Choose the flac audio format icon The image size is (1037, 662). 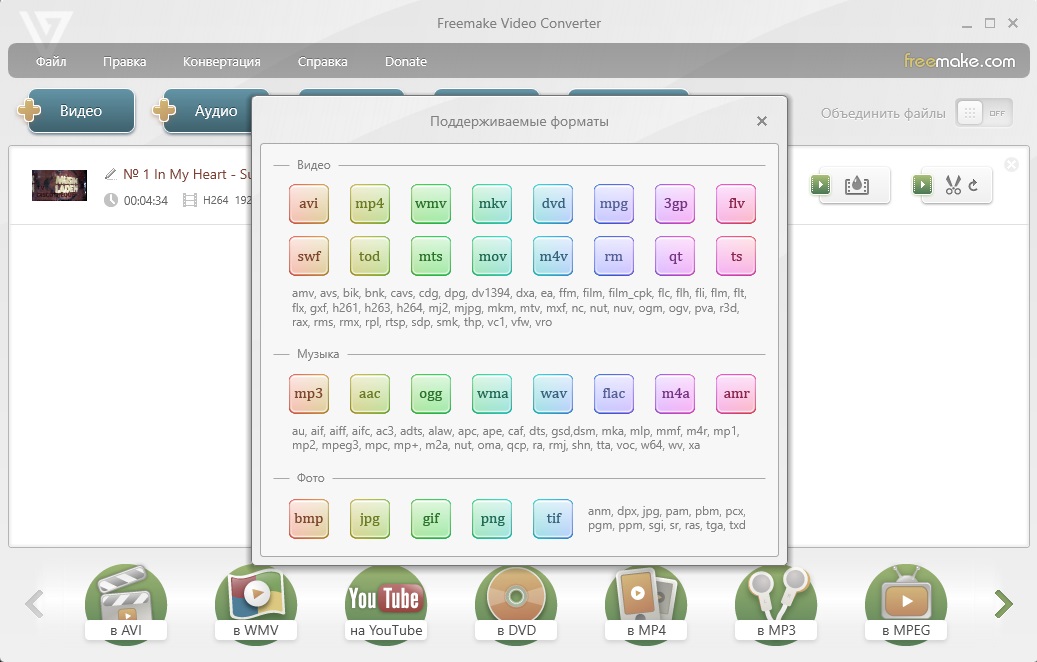pos(614,394)
